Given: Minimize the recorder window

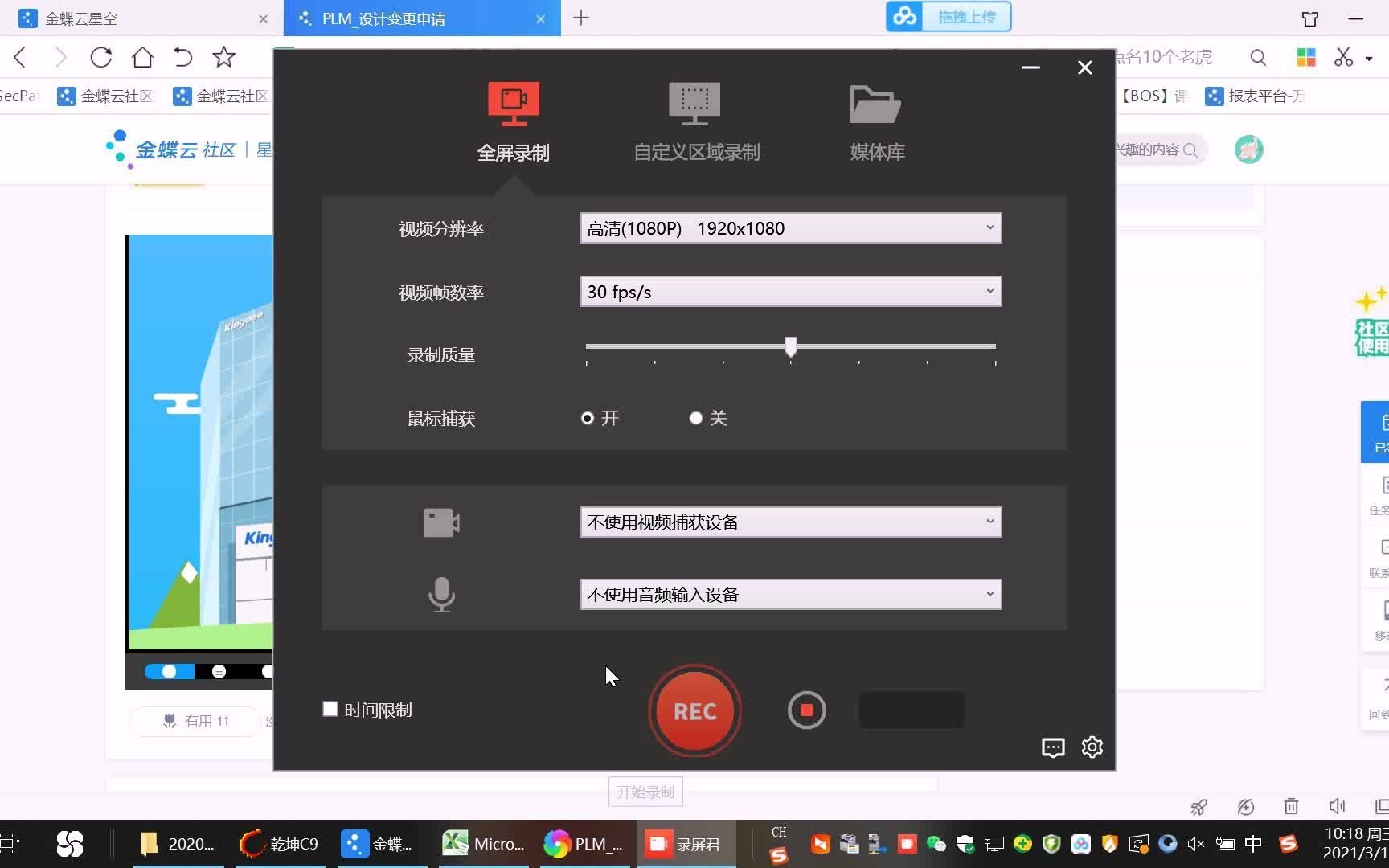Looking at the screenshot, I should click(1031, 68).
